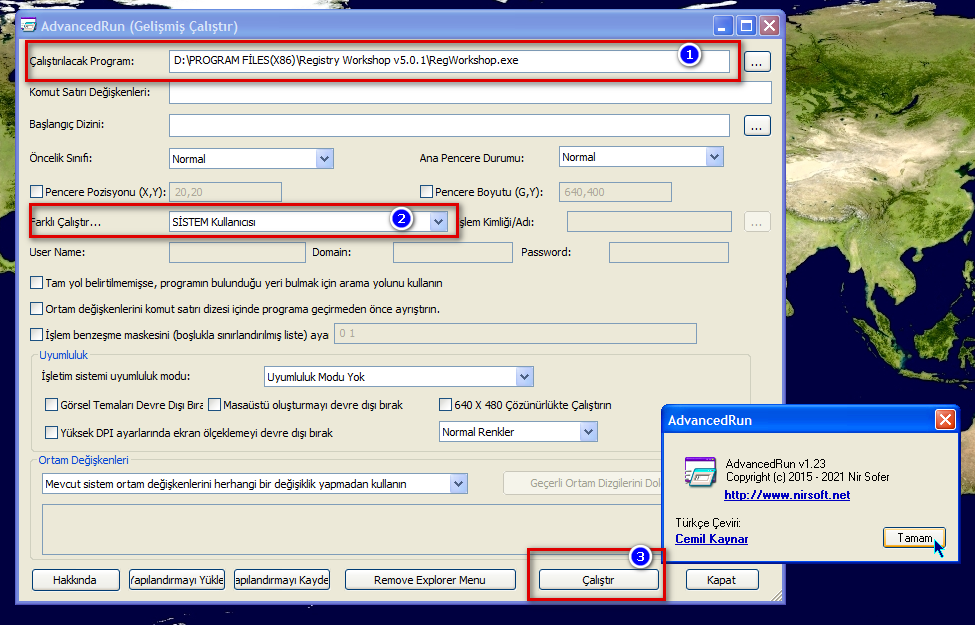Viewport: 975px width, 625px height.
Task: Click Tamam in the About dialog
Action: (x=914, y=537)
